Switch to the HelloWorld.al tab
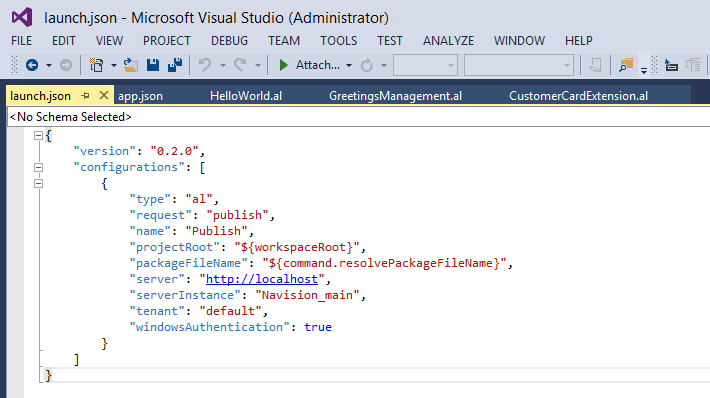The image size is (710, 398). [x=246, y=96]
